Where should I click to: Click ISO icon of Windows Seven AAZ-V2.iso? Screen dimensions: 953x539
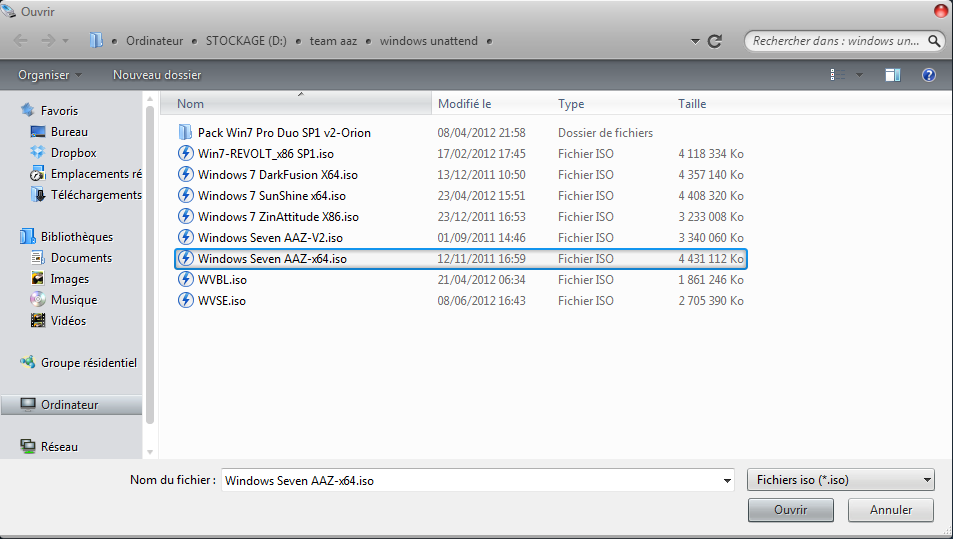pyautogui.click(x=185, y=237)
